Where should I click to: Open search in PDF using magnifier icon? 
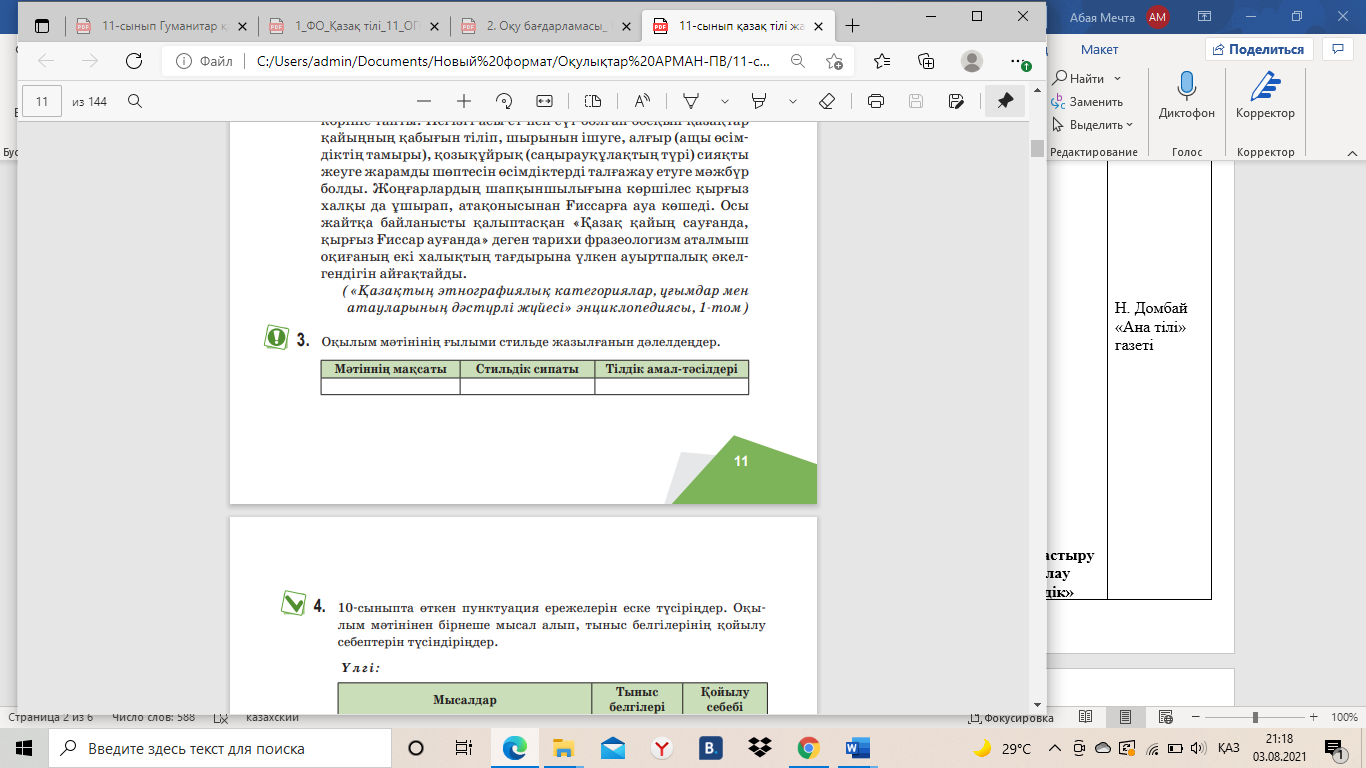tap(135, 101)
